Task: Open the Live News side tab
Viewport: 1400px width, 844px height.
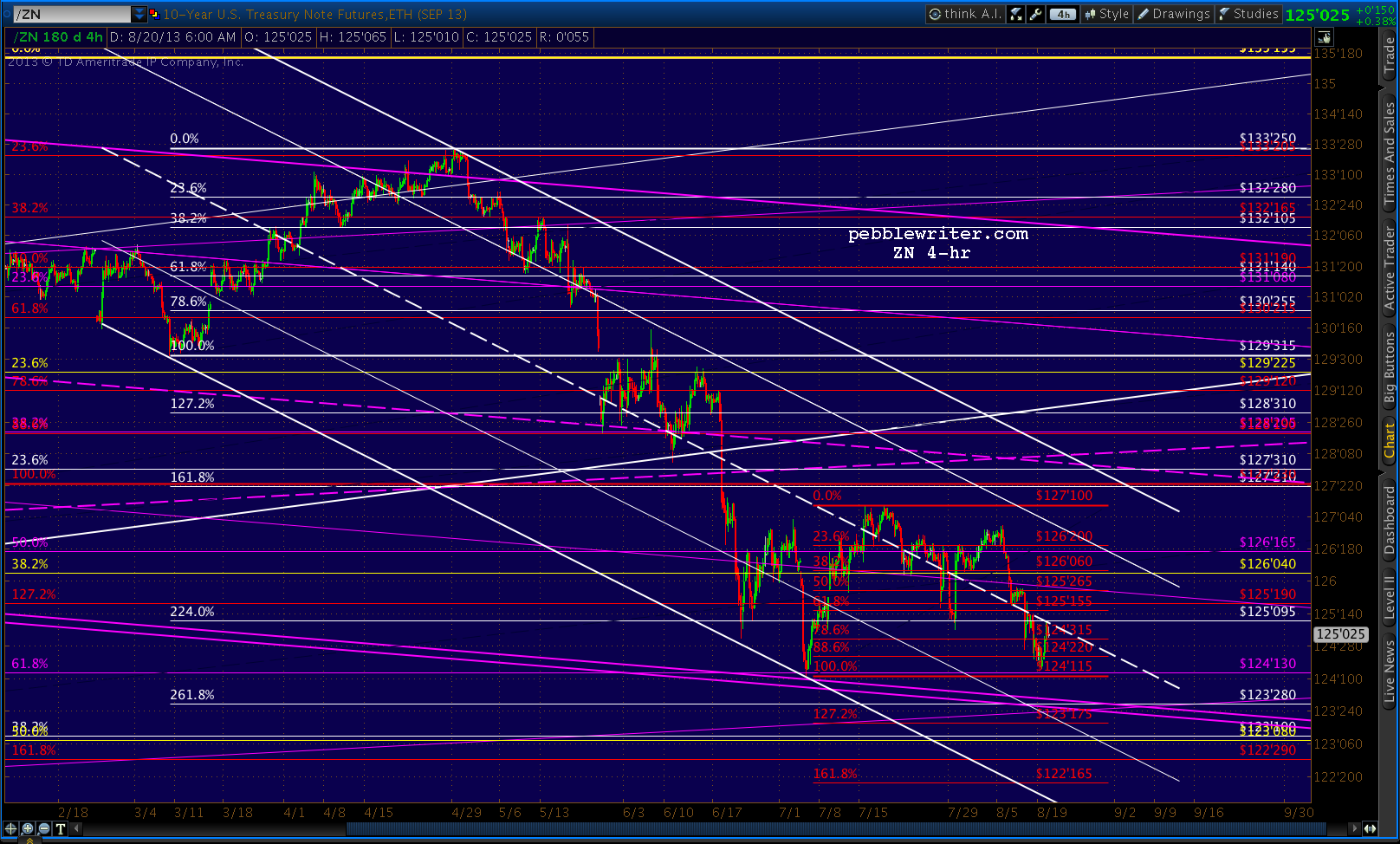Action: [1390, 672]
